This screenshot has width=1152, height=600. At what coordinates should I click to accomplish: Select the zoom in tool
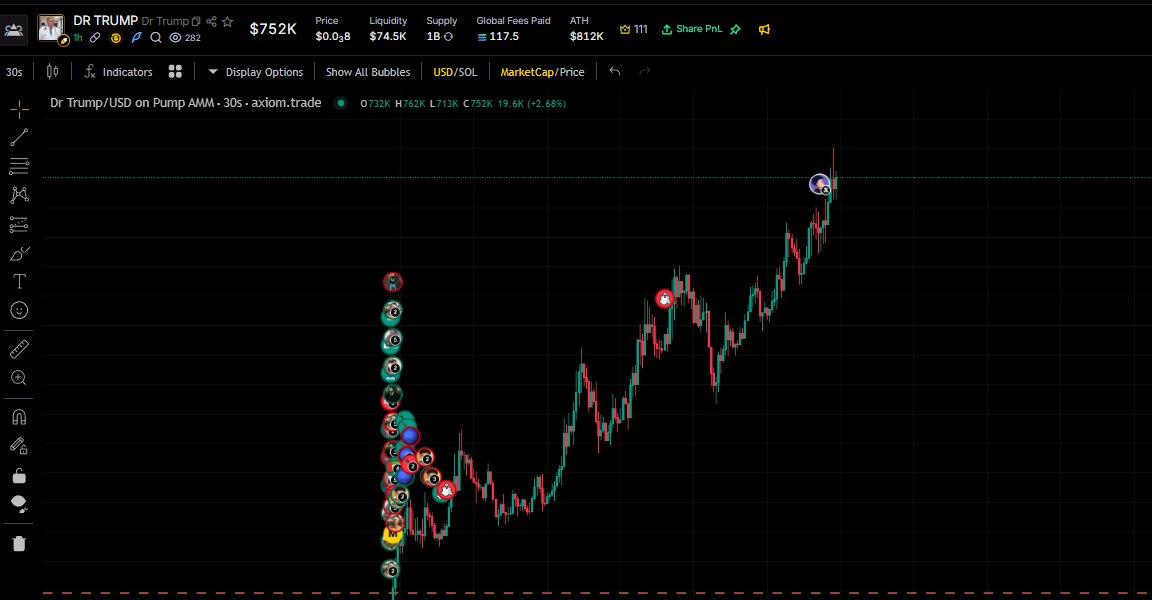(x=19, y=377)
